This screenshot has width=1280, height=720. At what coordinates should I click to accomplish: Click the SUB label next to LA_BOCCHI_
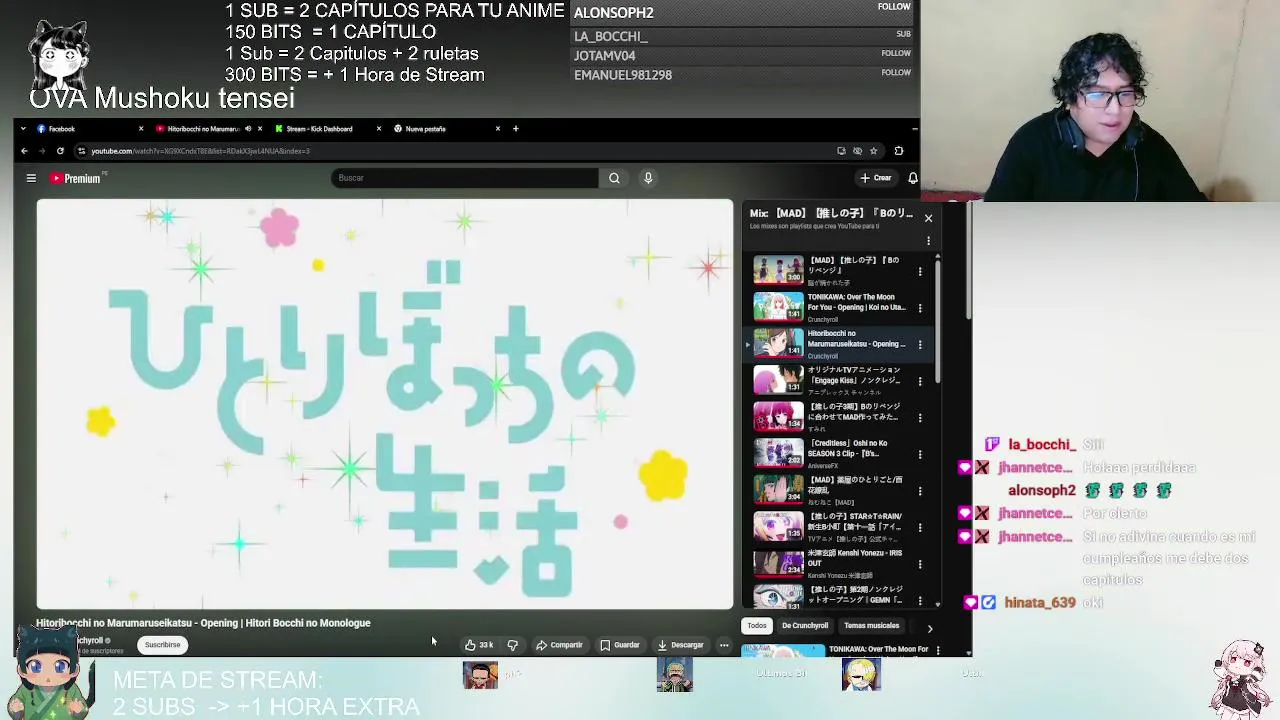pyautogui.click(x=903, y=34)
